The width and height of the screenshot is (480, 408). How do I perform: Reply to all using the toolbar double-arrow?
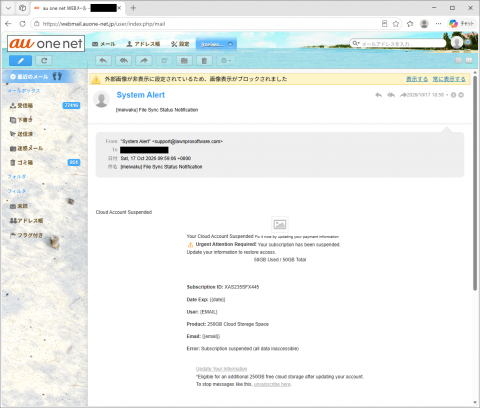click(x=124, y=61)
